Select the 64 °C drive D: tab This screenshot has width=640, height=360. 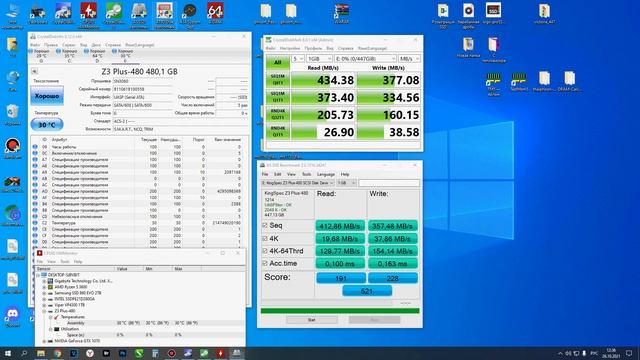pos(95,56)
